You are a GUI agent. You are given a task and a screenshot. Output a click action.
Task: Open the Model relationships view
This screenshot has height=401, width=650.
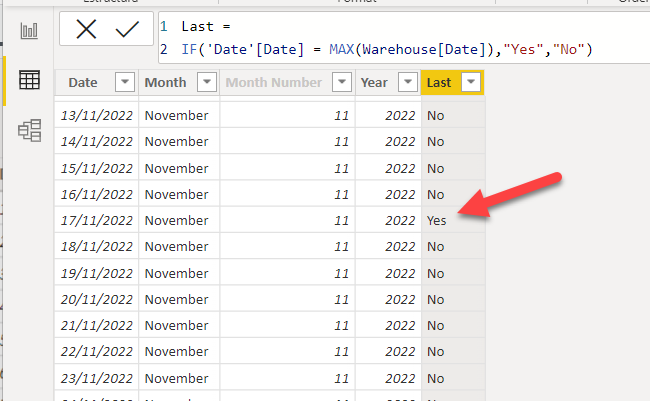point(29,130)
